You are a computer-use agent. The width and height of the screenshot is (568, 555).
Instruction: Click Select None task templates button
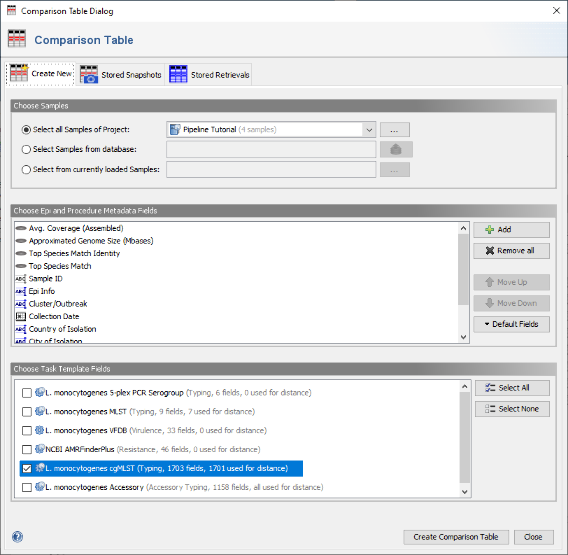click(512, 409)
